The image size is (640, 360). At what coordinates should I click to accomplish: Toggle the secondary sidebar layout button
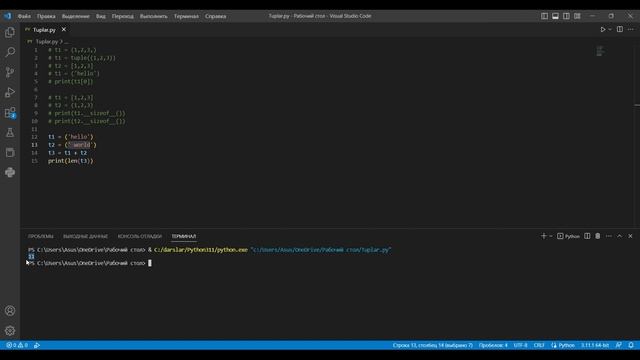(x=567, y=16)
